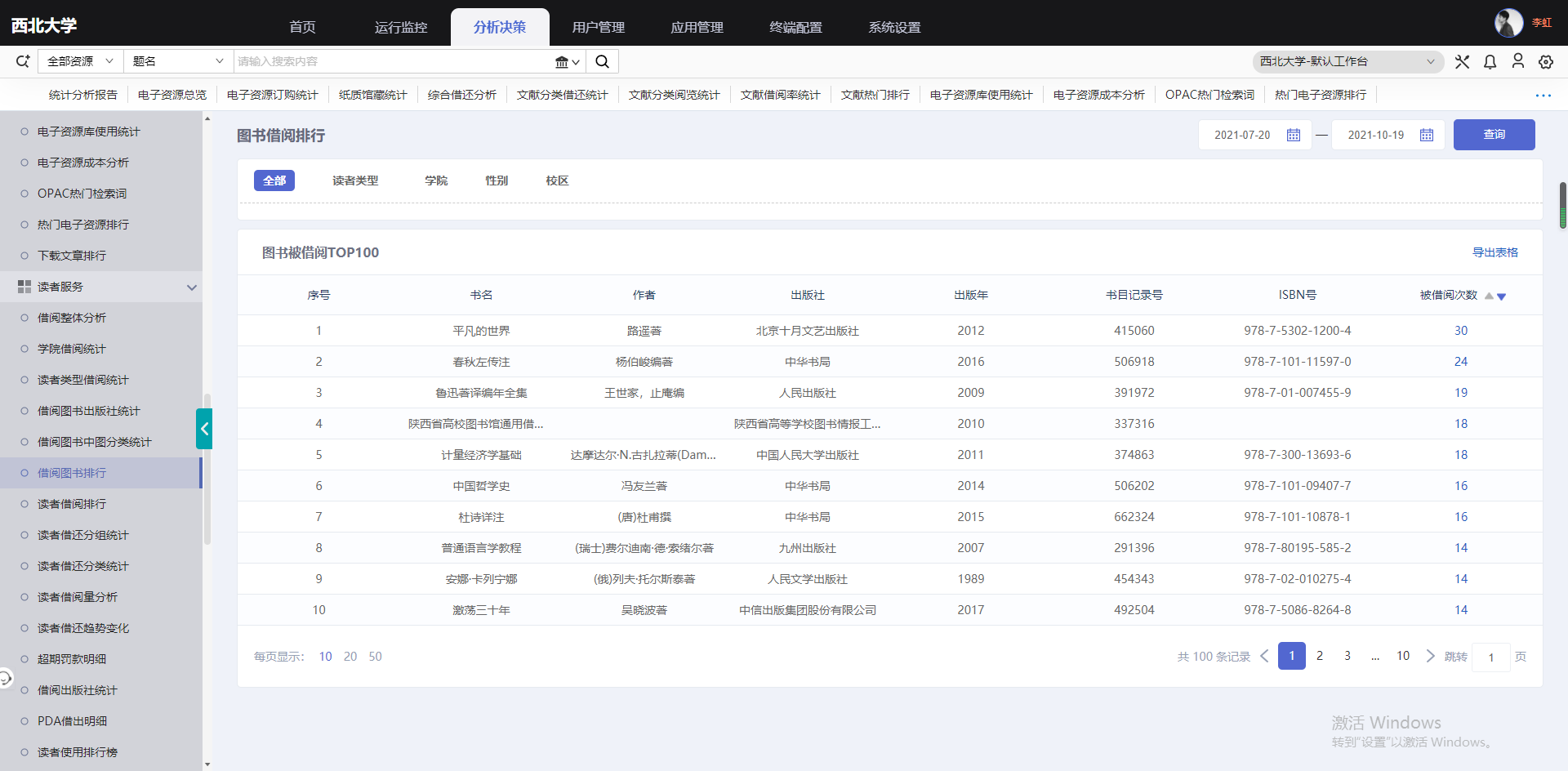Select the 学院 filter option
This screenshot has width=1568, height=771.
[436, 180]
